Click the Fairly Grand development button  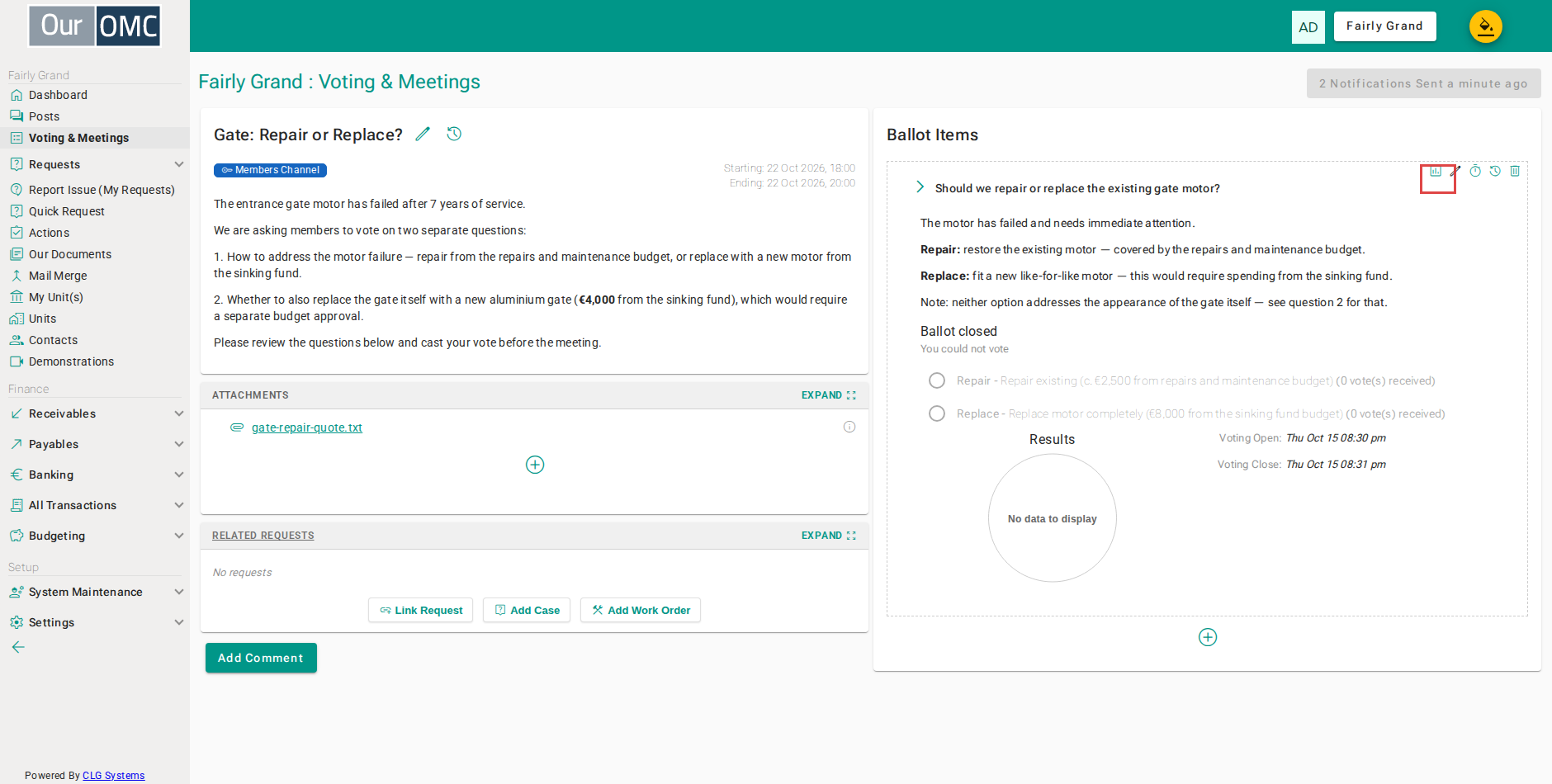point(1385,26)
